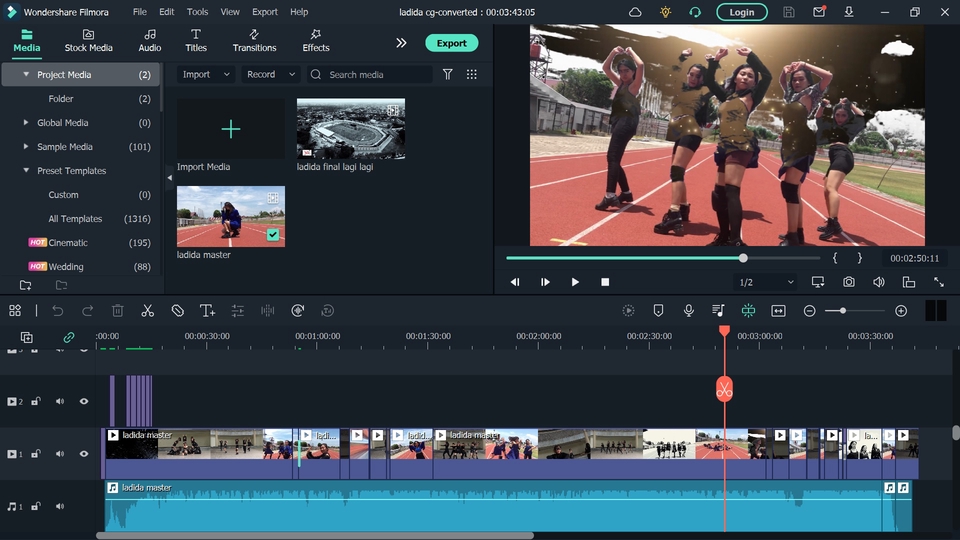Viewport: 960px width, 540px height.
Task: Mute video track 1 audio
Action: (x=60, y=454)
